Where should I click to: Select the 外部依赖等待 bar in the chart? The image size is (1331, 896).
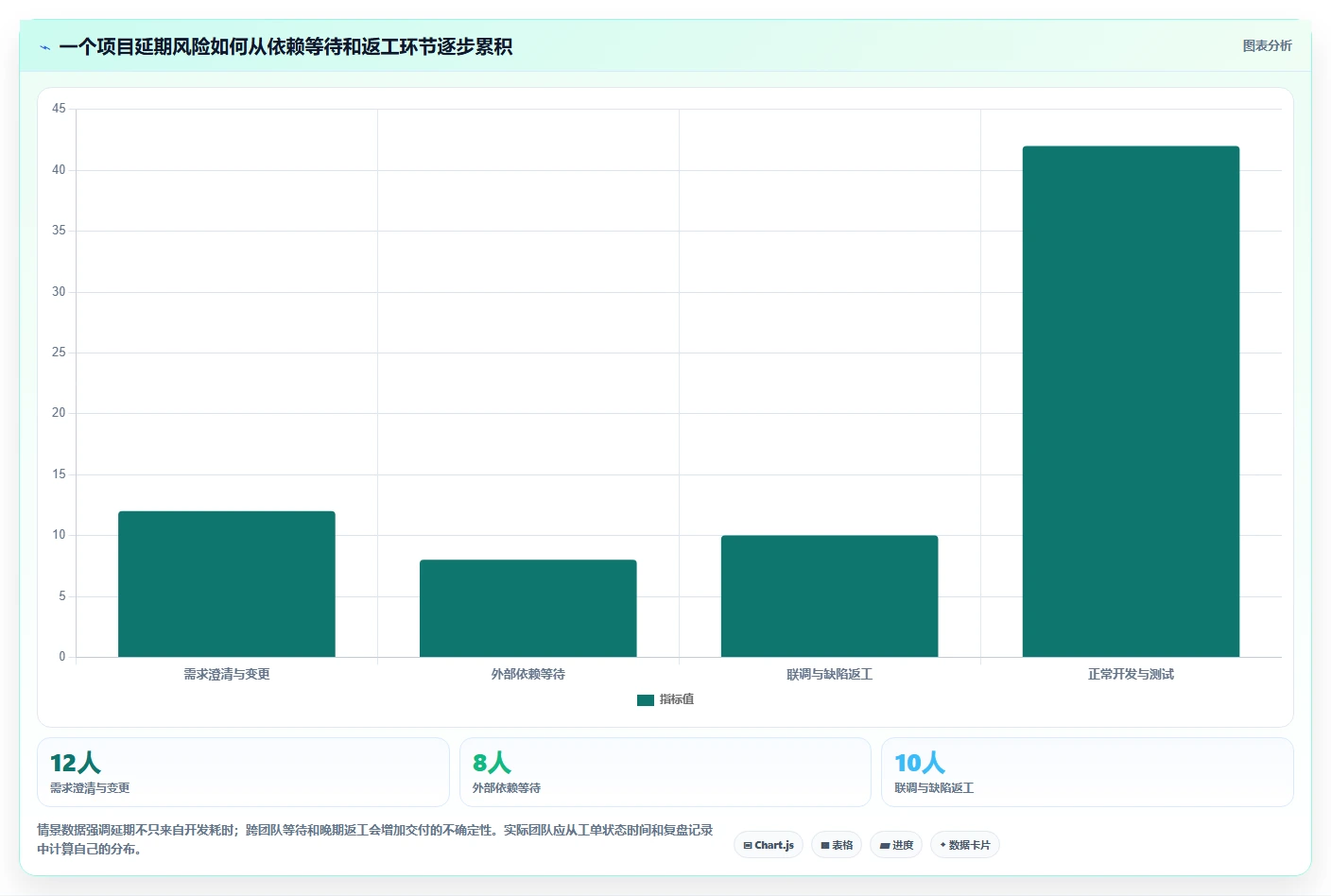point(528,609)
